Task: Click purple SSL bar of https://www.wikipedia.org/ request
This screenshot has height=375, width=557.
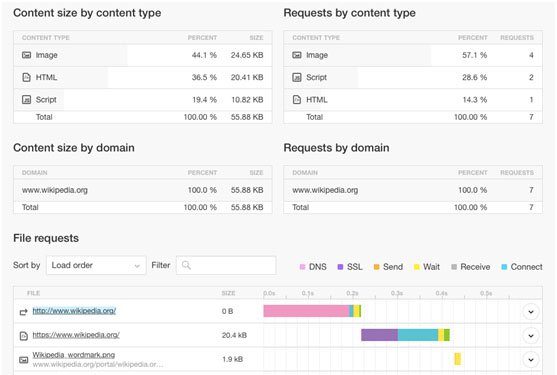Action: tap(379, 335)
